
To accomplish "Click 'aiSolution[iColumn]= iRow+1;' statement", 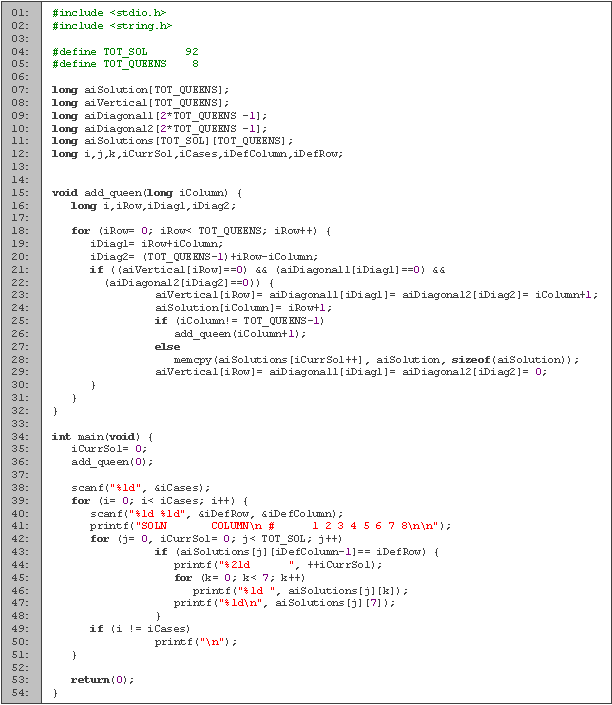I will tap(243, 308).
